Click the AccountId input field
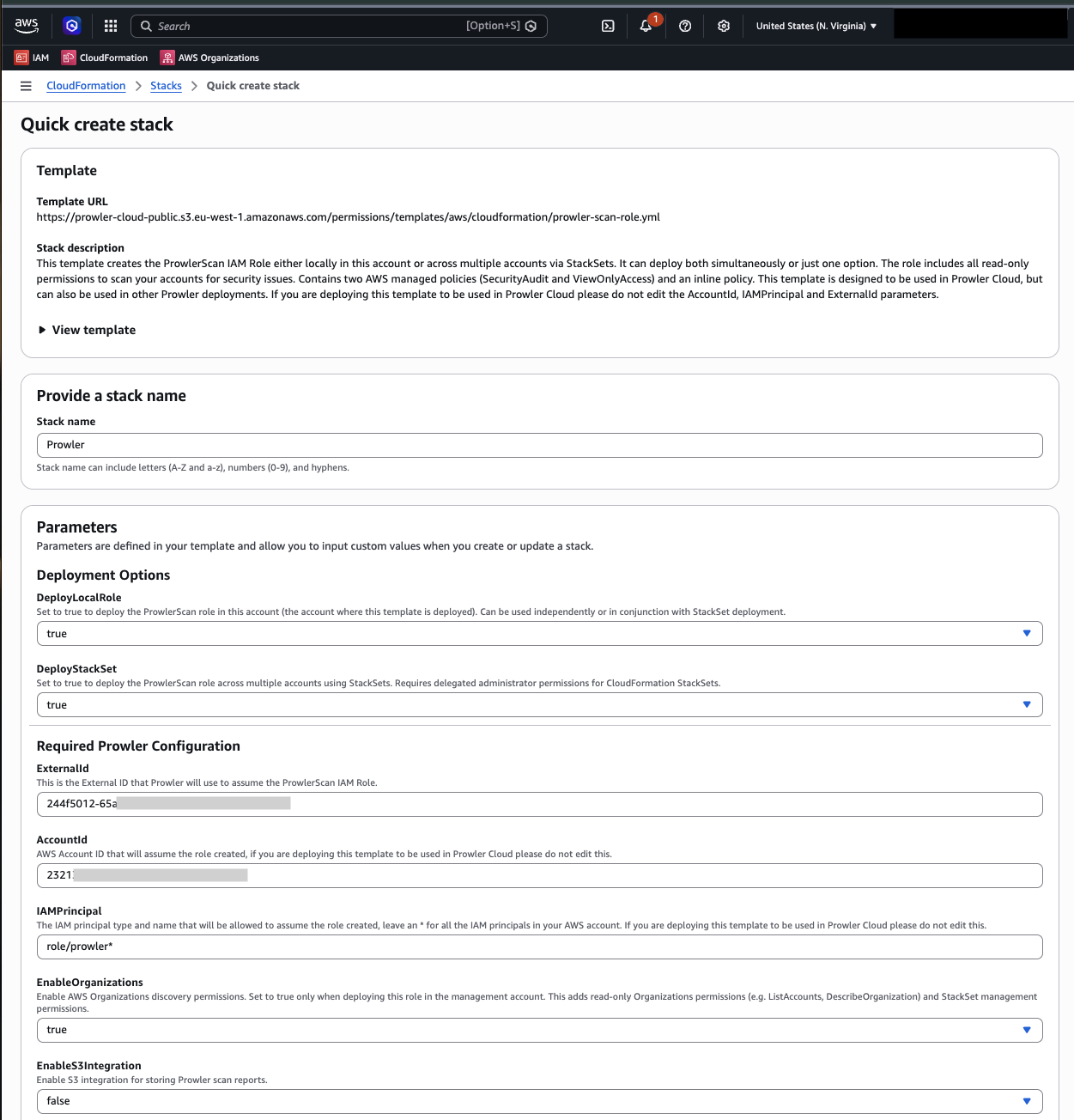The height and width of the screenshot is (1120, 1074). click(539, 875)
